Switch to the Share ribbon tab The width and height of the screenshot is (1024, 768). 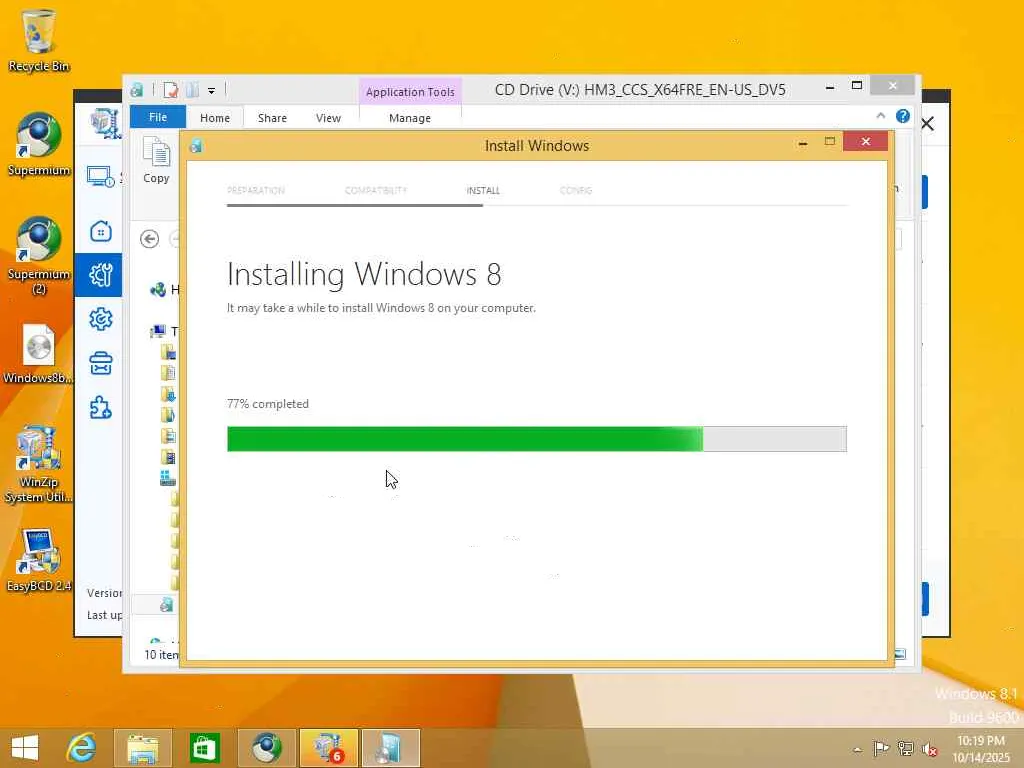pyautogui.click(x=272, y=118)
